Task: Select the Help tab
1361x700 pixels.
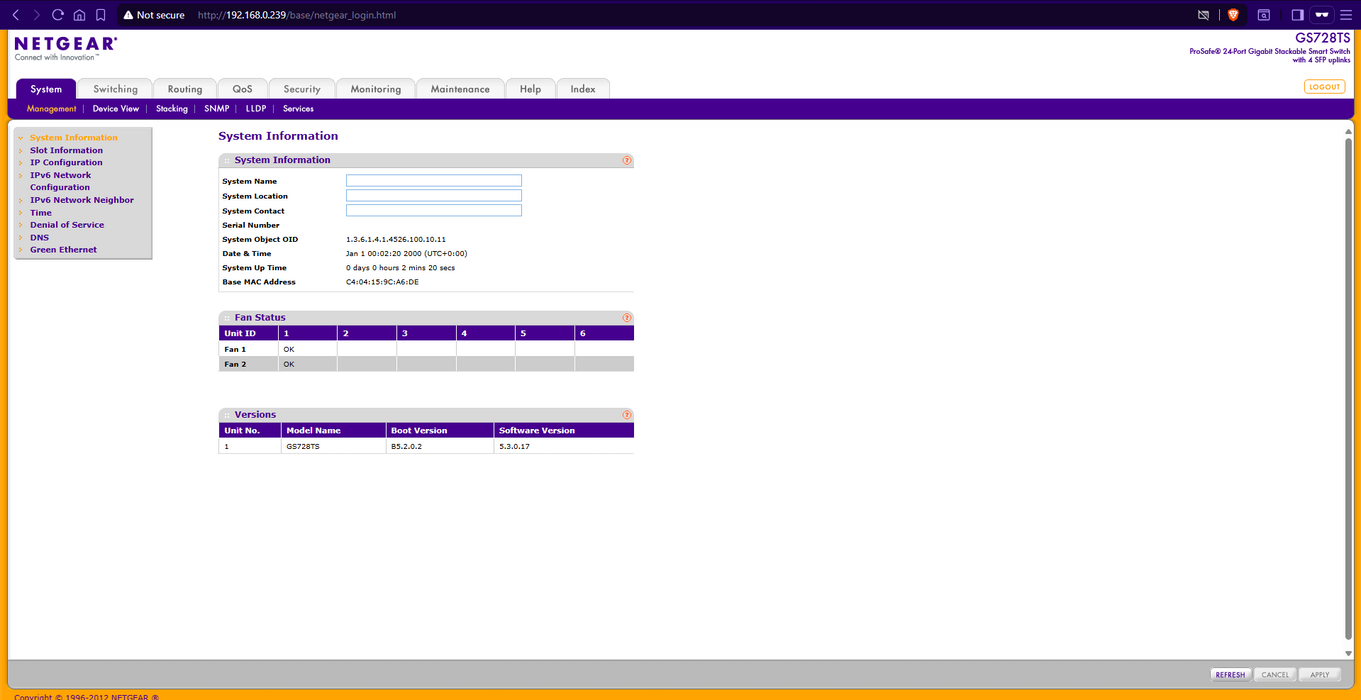Action: click(x=530, y=89)
